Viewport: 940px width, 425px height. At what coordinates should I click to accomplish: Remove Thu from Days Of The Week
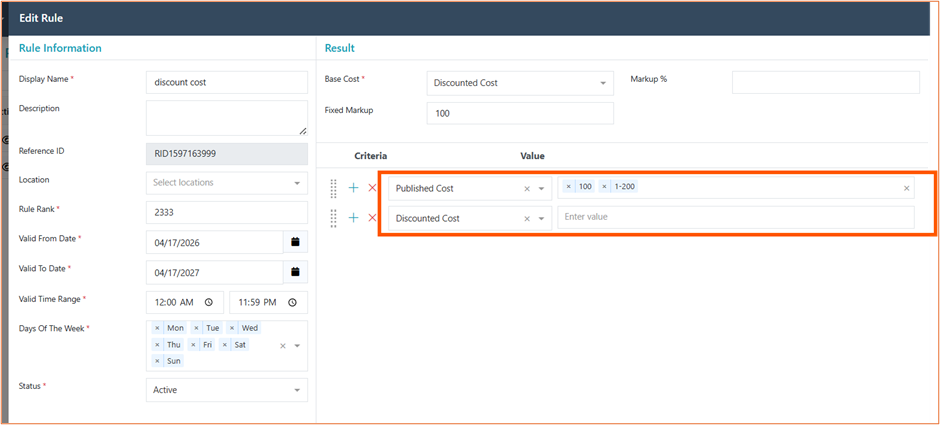point(157,345)
